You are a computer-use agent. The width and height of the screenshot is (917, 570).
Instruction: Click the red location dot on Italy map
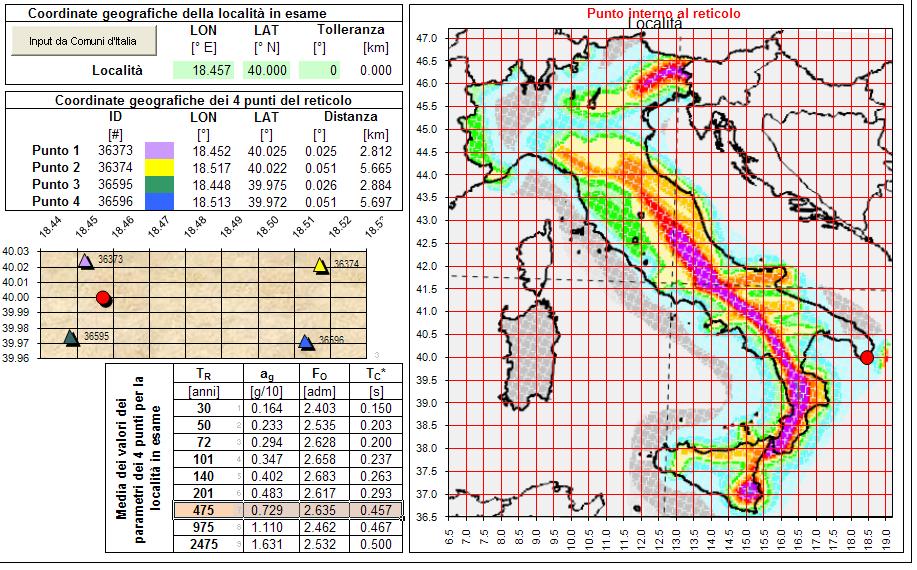[867, 357]
